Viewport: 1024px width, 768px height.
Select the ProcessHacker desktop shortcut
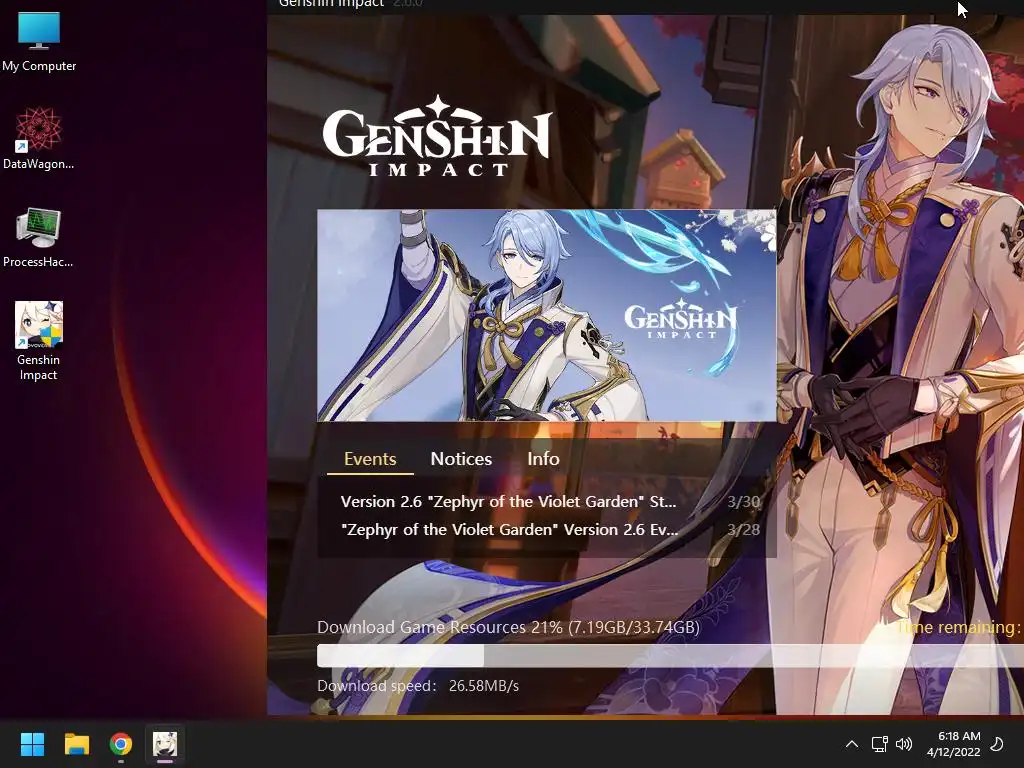[39, 237]
